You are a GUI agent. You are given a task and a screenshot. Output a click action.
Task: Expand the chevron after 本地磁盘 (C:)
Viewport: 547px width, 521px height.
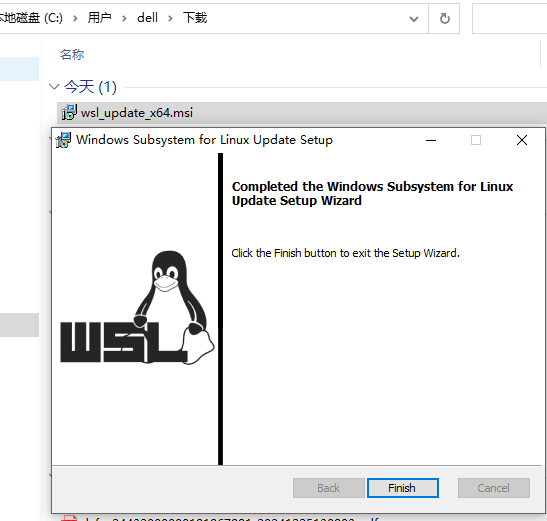[75, 18]
